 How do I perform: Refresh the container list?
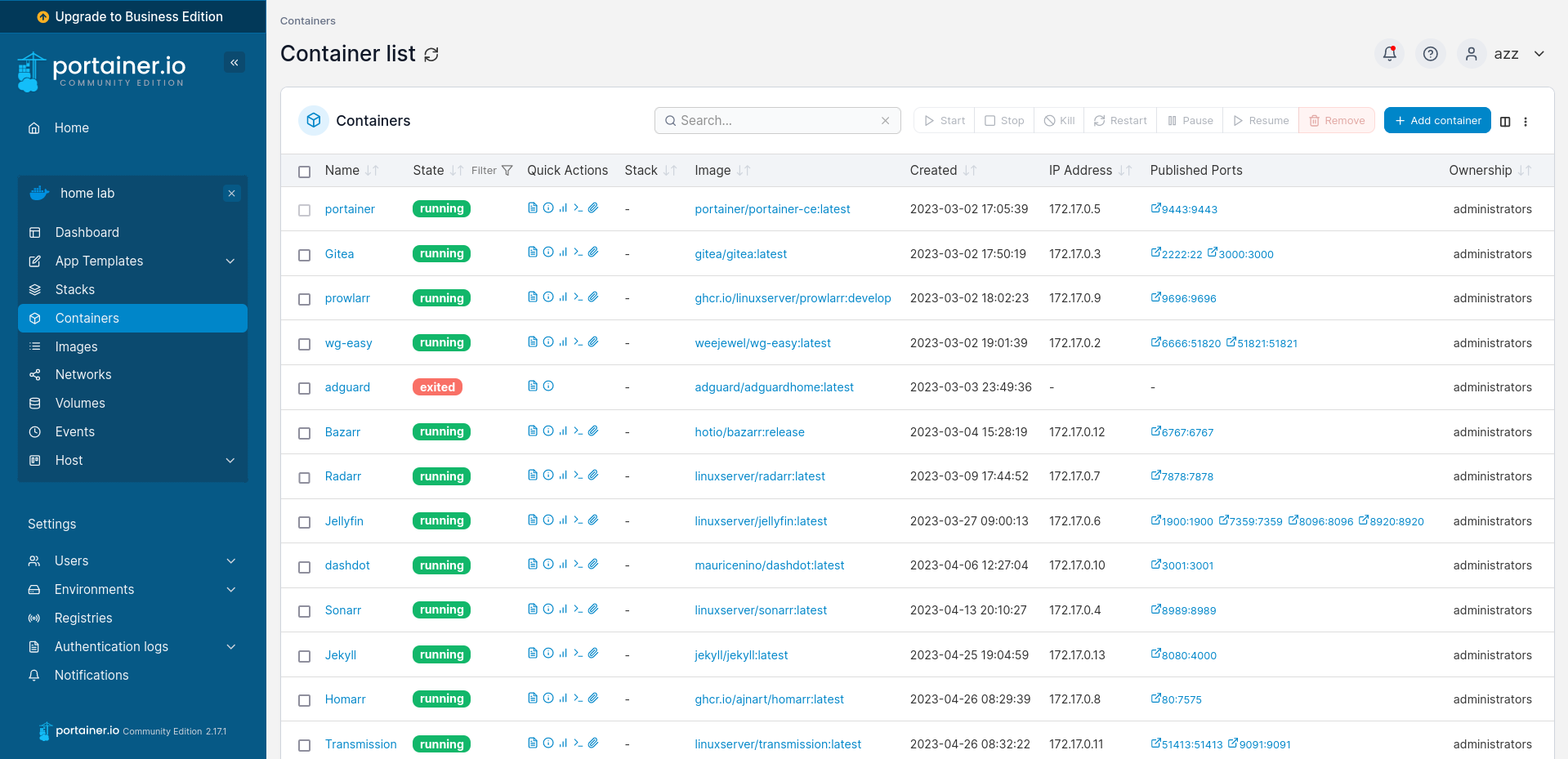pyautogui.click(x=431, y=54)
